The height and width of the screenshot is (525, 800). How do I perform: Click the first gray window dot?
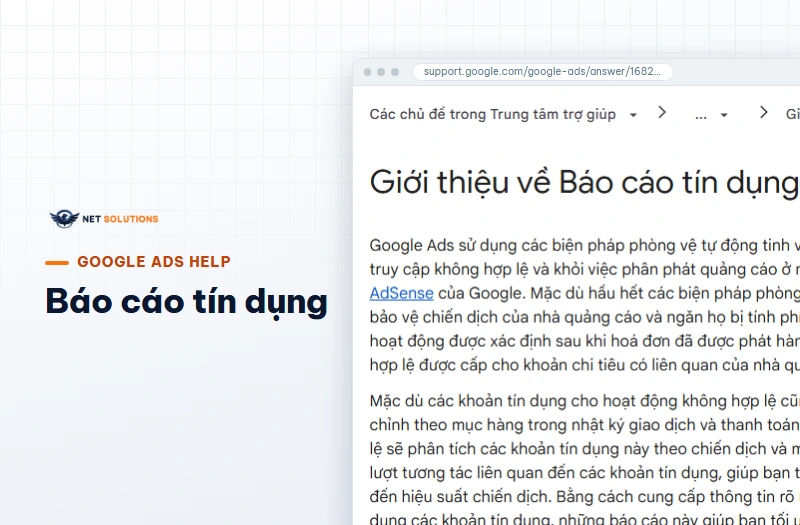[x=367, y=72]
